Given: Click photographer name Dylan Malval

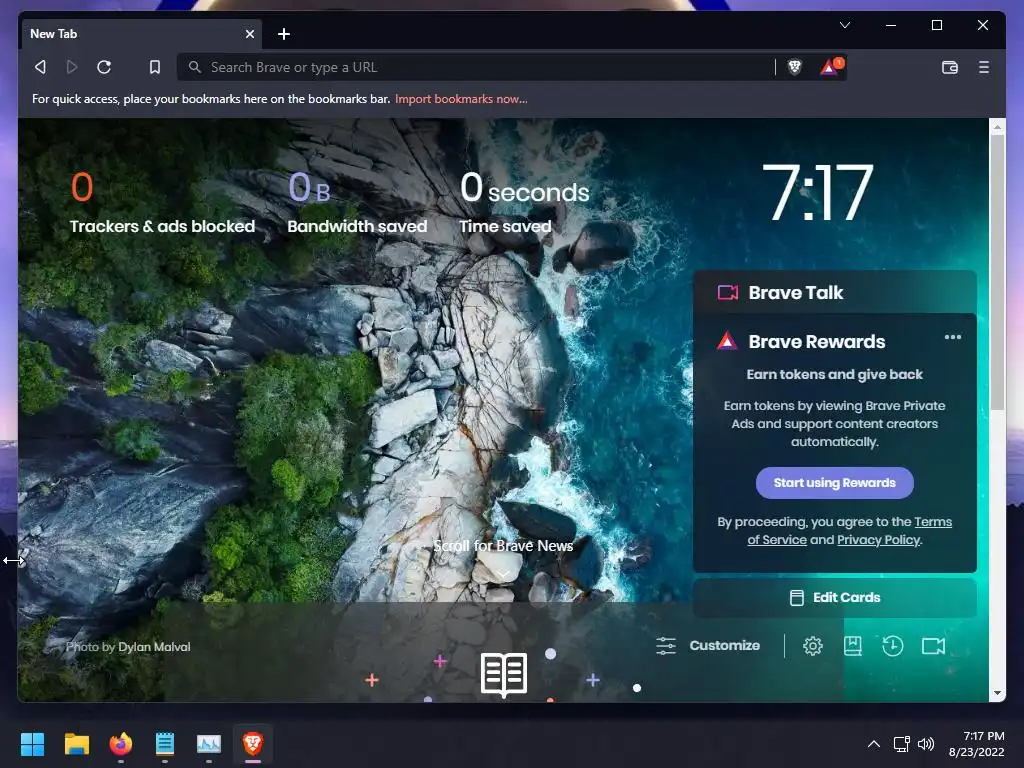Looking at the screenshot, I should click(x=154, y=647).
